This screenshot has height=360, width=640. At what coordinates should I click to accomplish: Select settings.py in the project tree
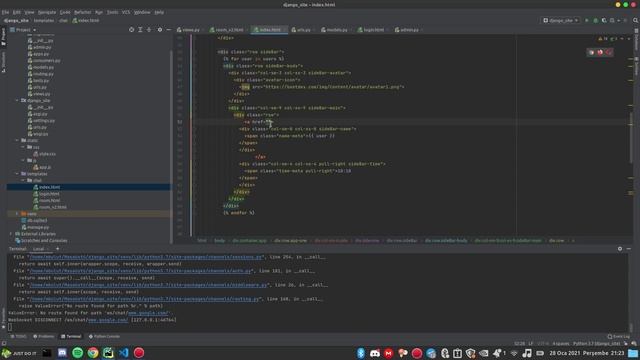click(44, 121)
